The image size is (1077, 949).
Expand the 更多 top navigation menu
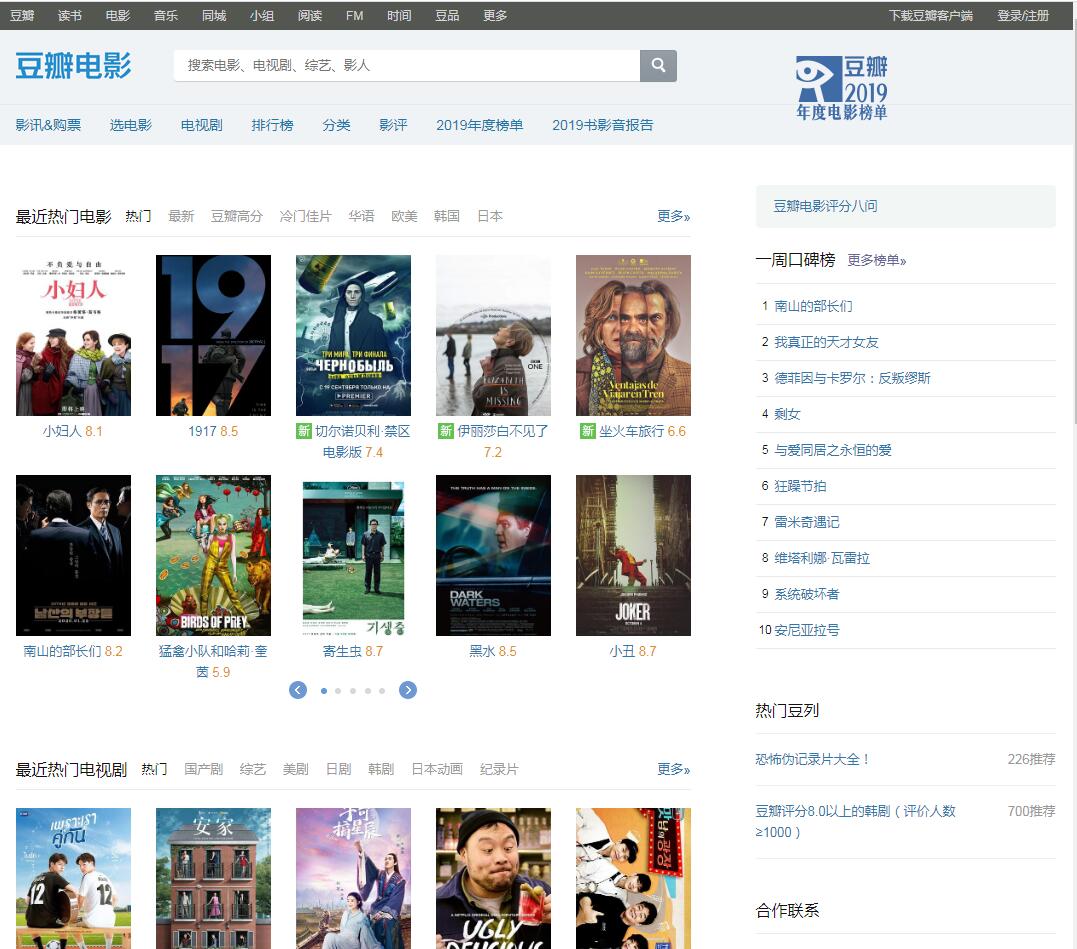[x=495, y=15]
